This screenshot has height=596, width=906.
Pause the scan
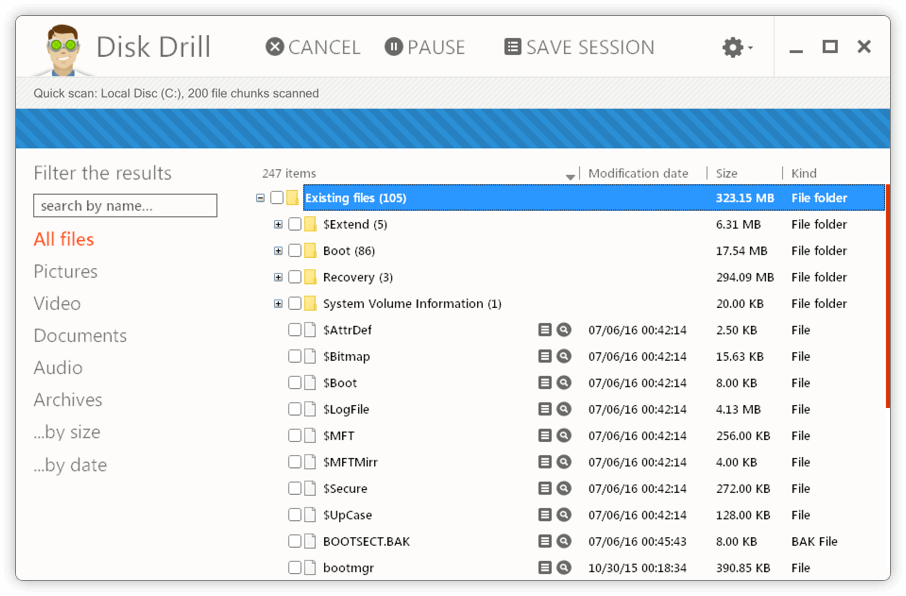[x=425, y=47]
